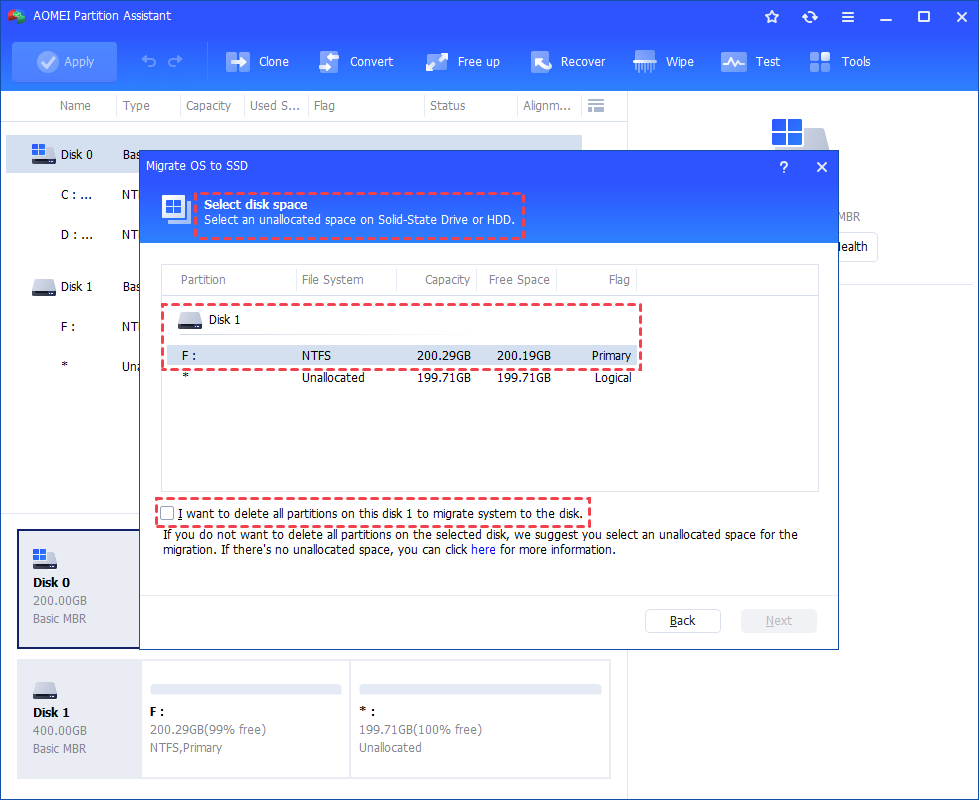Click the Flag column header in dialog
Viewport: 979px width, 800px height.
coord(619,280)
